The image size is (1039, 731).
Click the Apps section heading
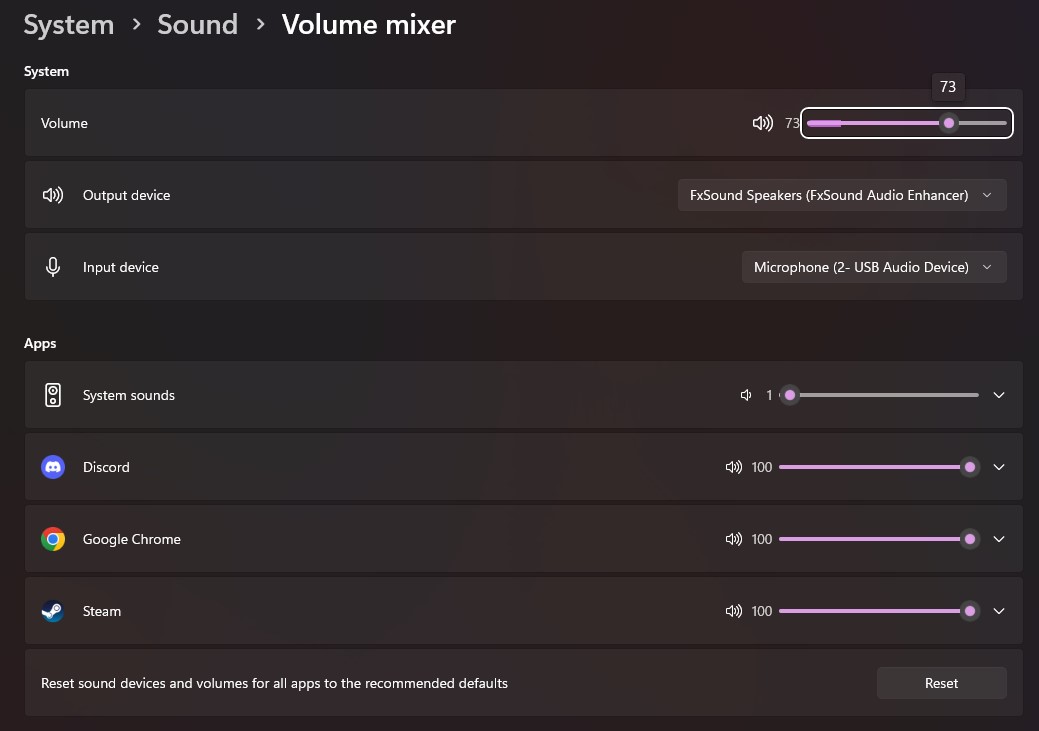(x=40, y=343)
